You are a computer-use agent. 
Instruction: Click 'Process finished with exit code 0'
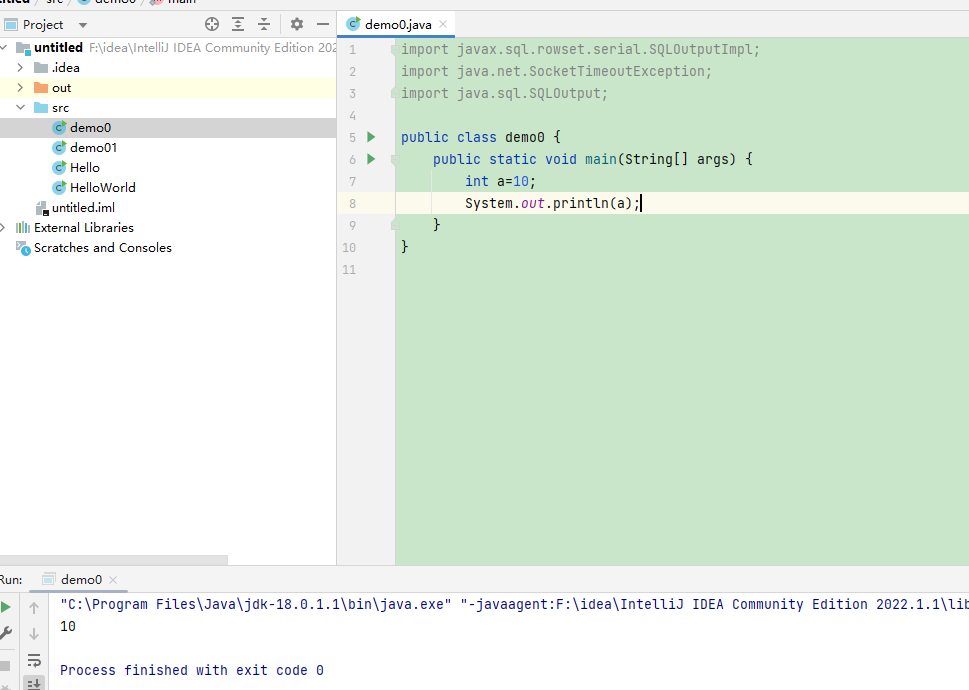click(192, 670)
